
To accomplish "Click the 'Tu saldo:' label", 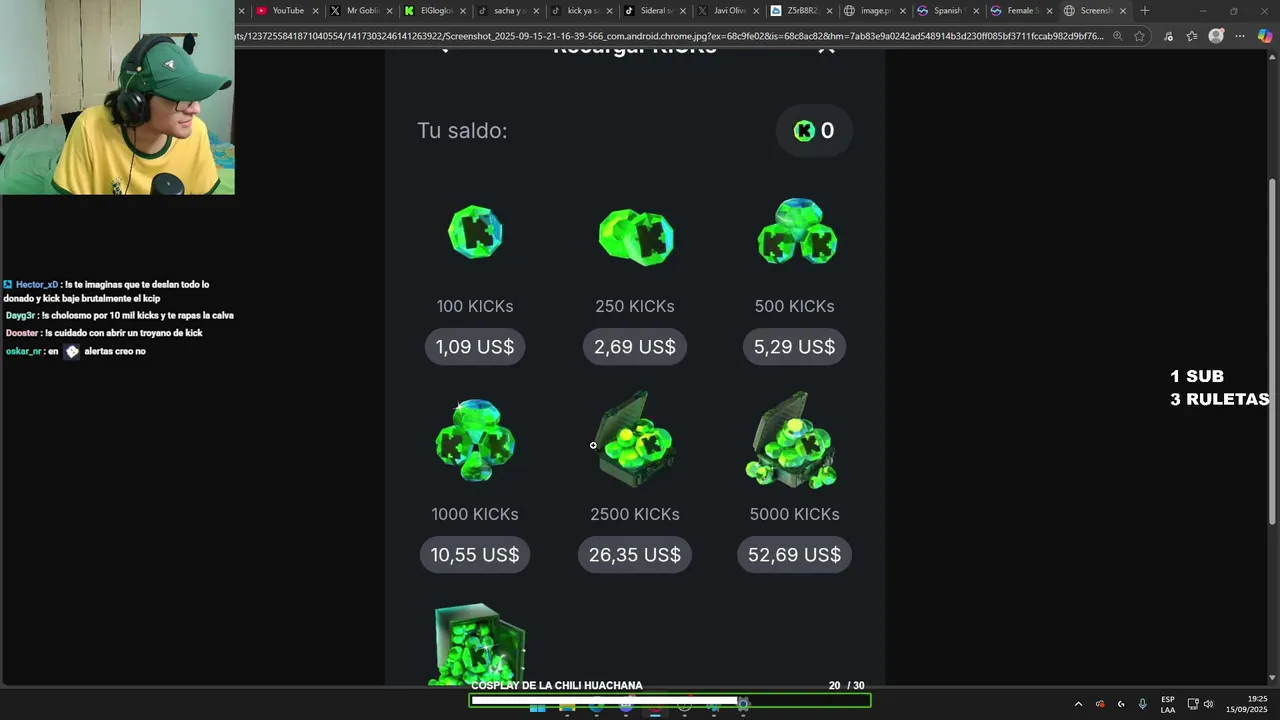I will tap(462, 131).
